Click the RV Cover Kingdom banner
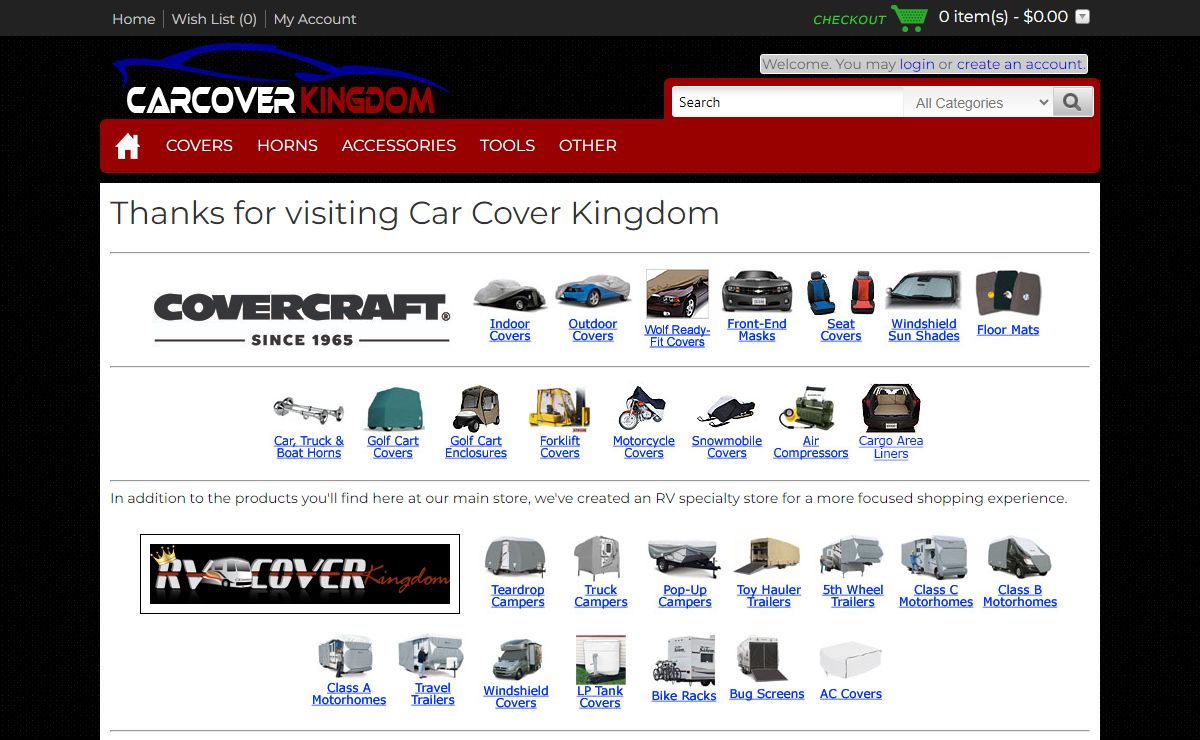Image resolution: width=1200 pixels, height=740 pixels. point(300,574)
